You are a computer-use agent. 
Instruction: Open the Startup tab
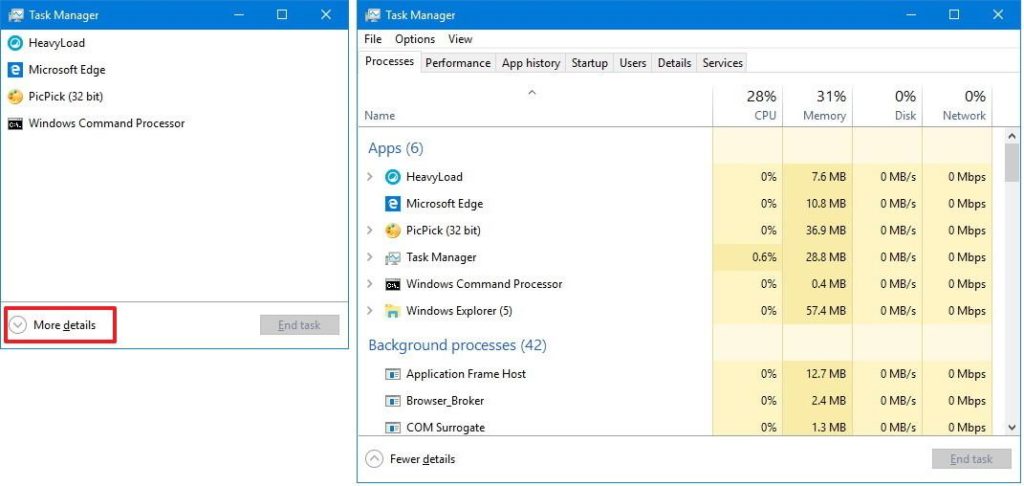[x=589, y=63]
